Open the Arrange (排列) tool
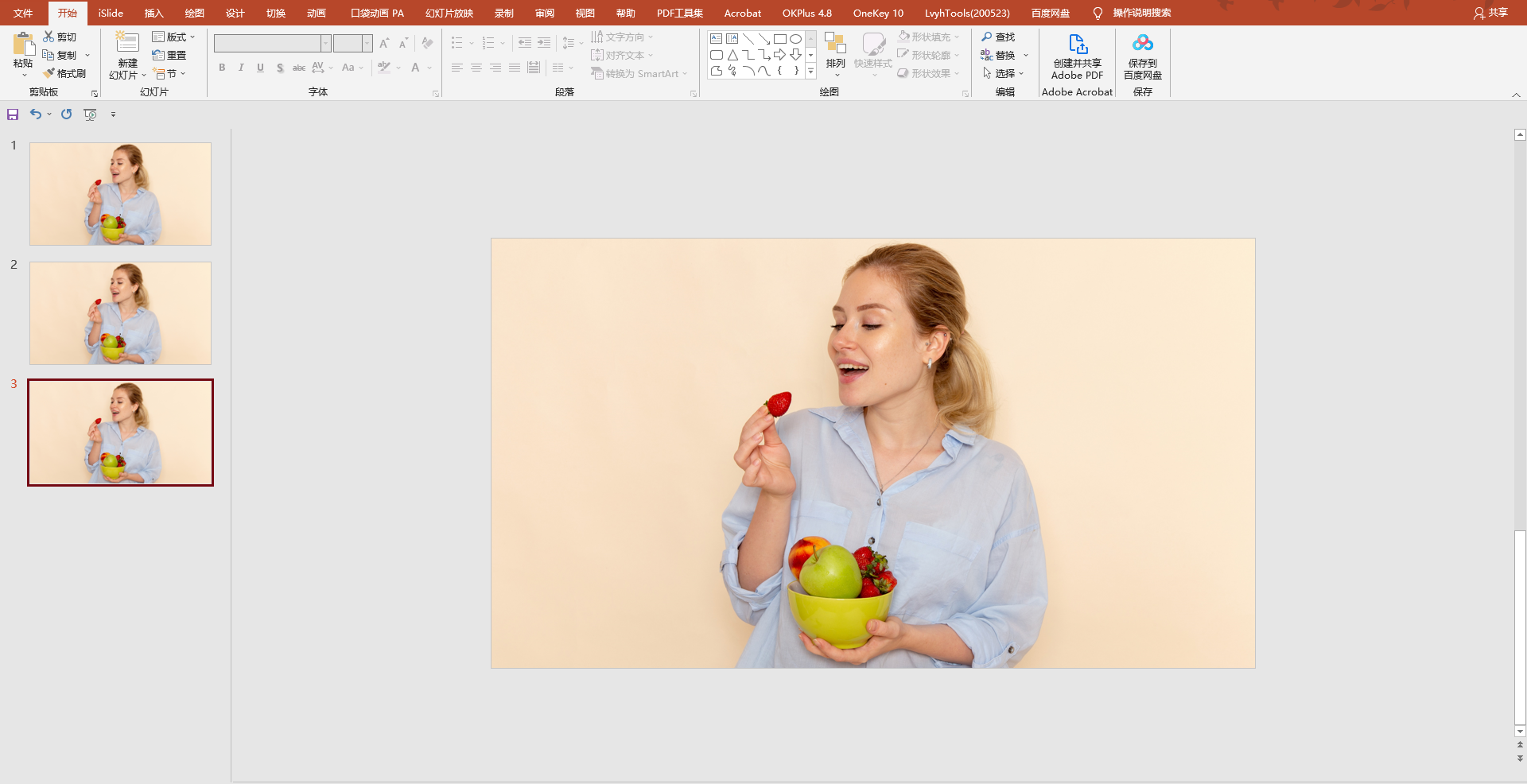The height and width of the screenshot is (784, 1527). (835, 52)
